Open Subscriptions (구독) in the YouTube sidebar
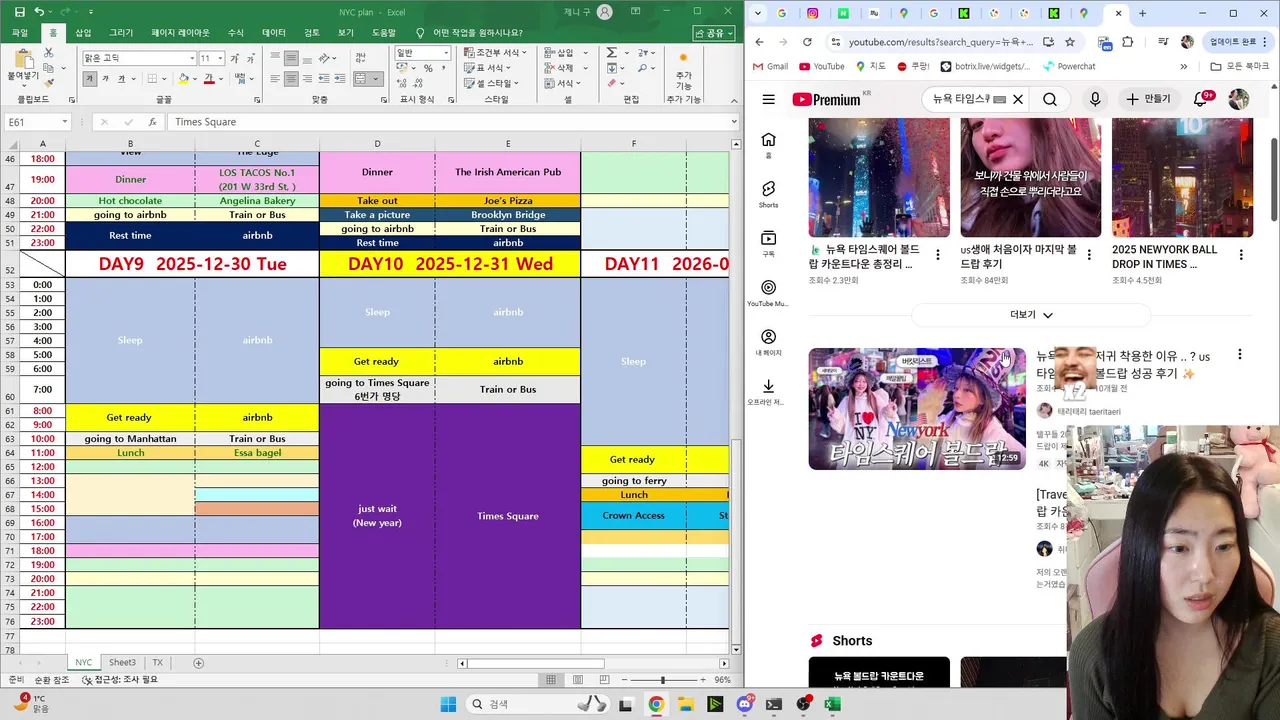 coord(768,243)
